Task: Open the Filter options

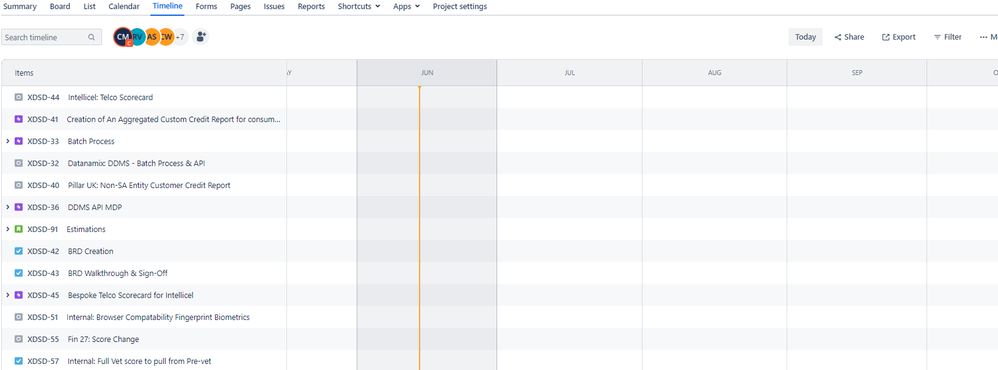Action: click(948, 37)
